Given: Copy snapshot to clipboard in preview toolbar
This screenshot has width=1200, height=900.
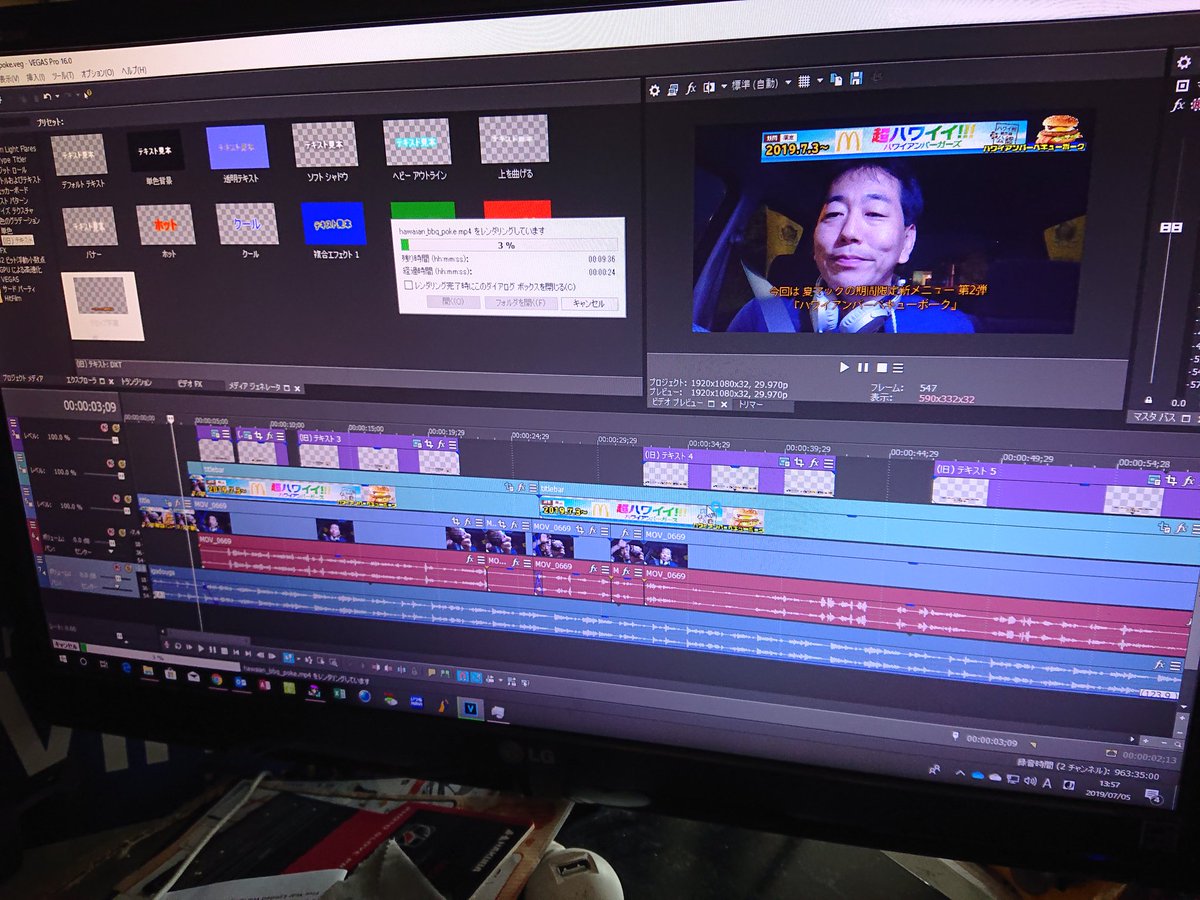Looking at the screenshot, I should point(839,79).
